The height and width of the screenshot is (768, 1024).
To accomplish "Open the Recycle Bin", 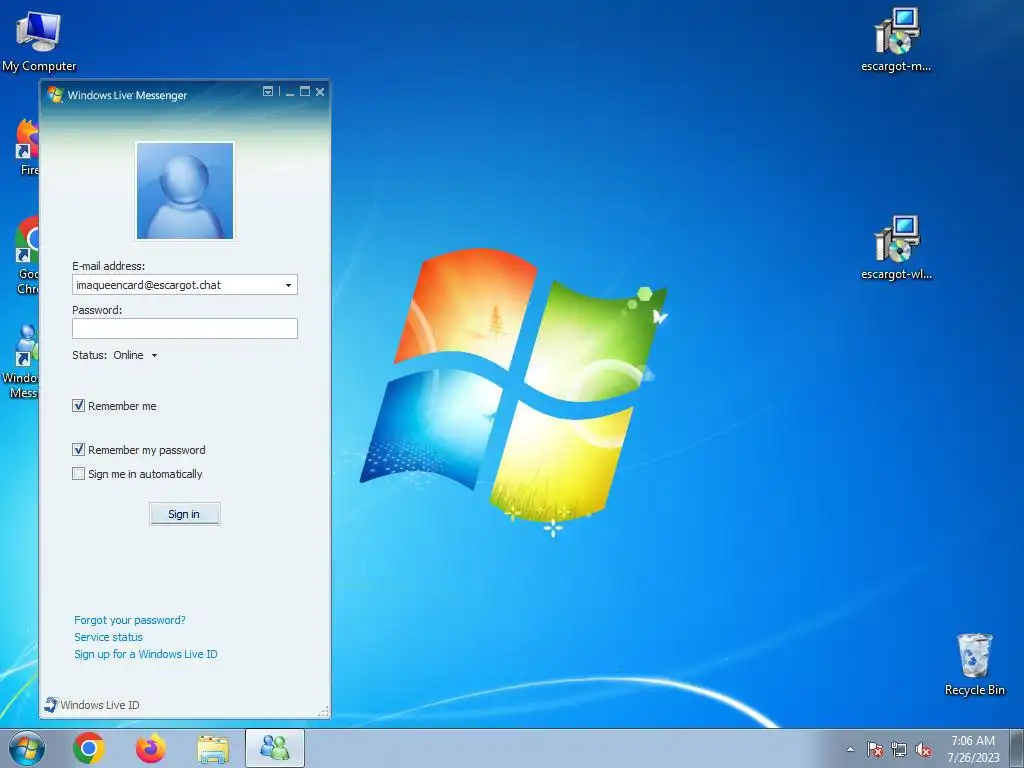I will 974,664.
